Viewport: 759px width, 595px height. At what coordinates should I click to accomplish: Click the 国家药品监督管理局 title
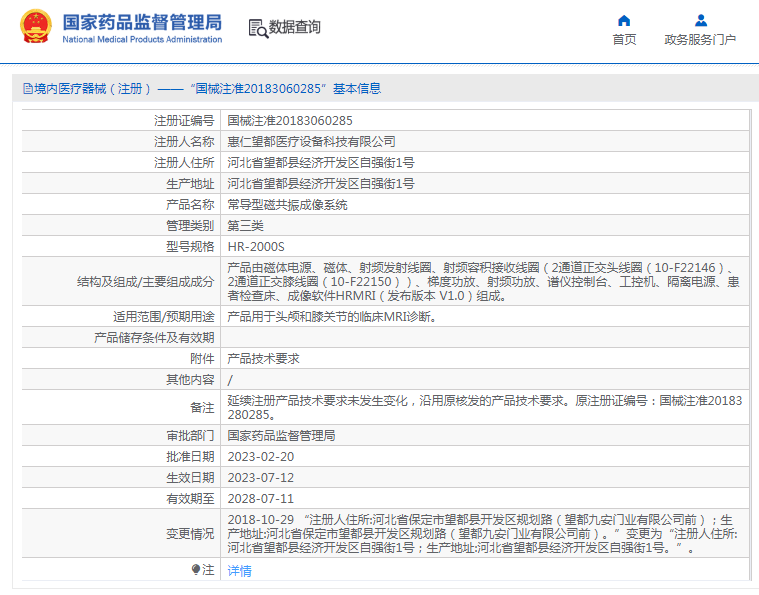point(142,23)
